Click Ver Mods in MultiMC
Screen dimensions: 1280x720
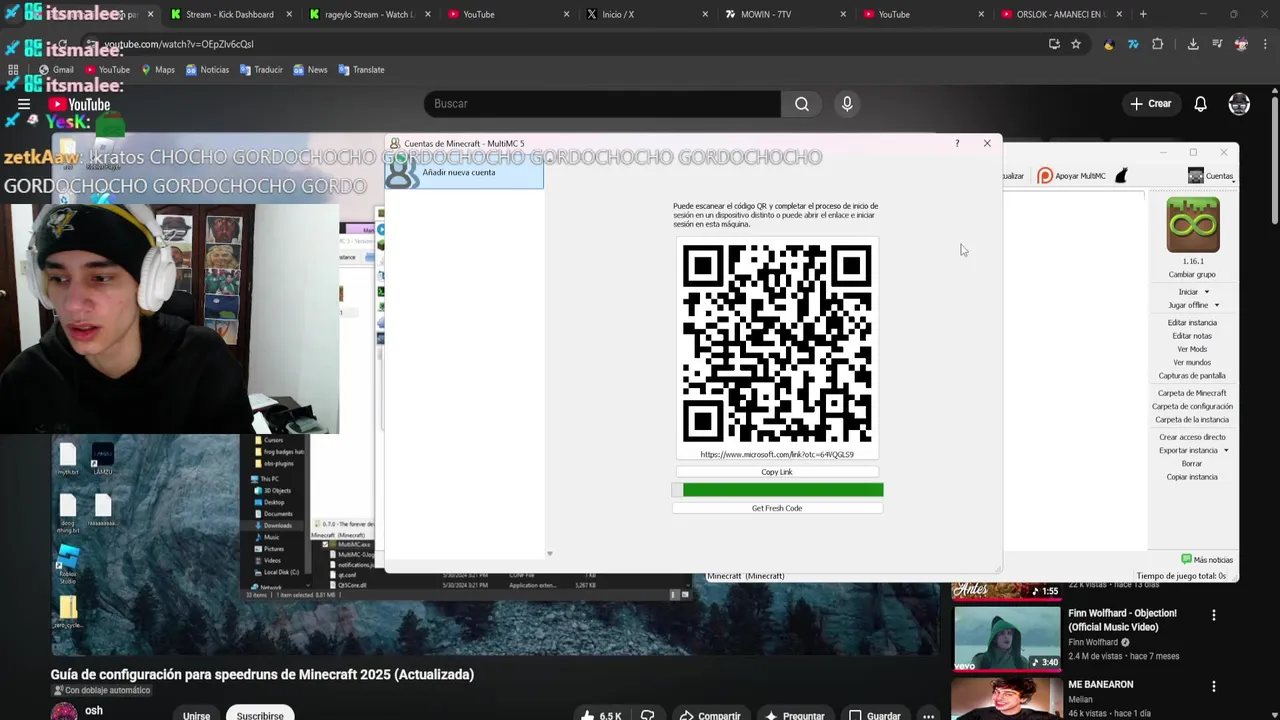coord(1192,349)
